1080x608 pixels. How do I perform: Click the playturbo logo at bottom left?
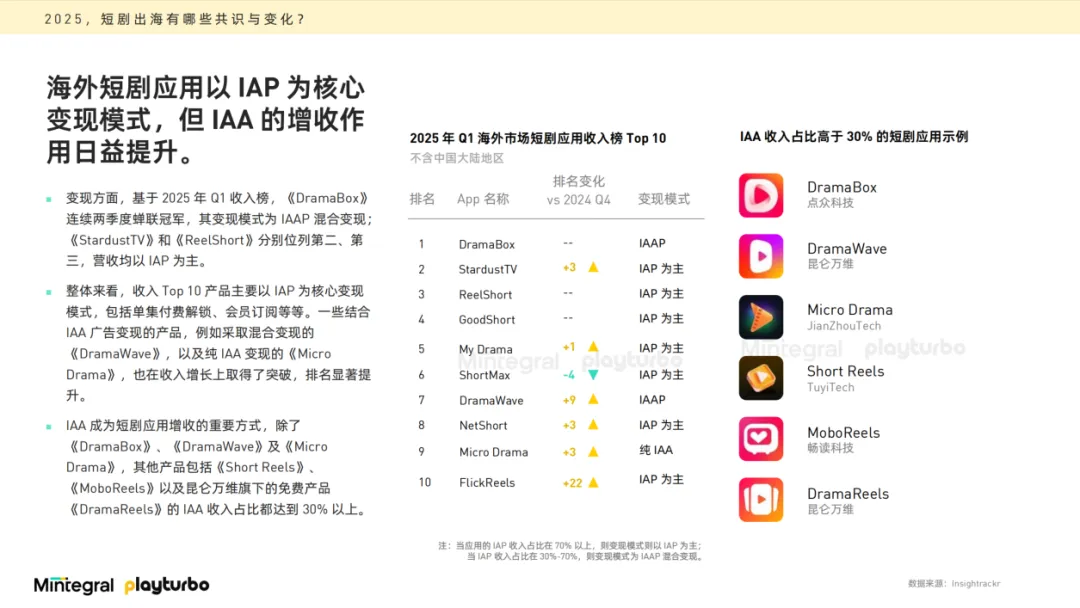coord(167,585)
